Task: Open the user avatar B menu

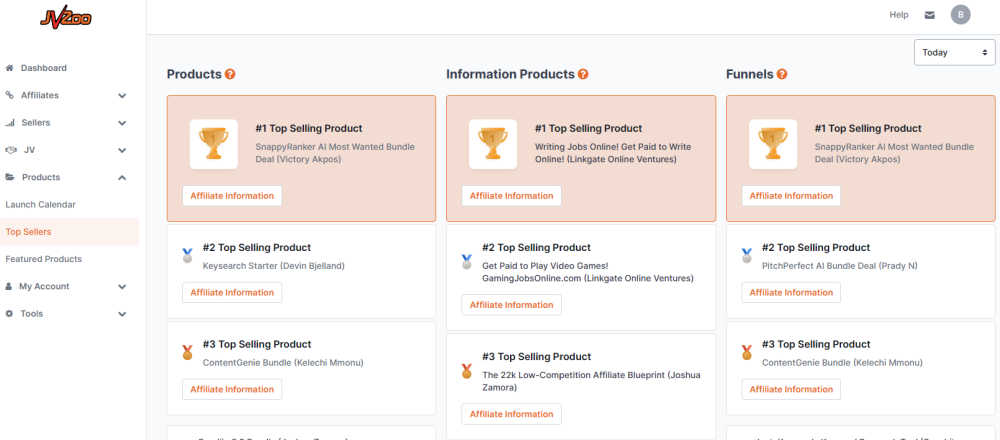Action: coord(960,15)
